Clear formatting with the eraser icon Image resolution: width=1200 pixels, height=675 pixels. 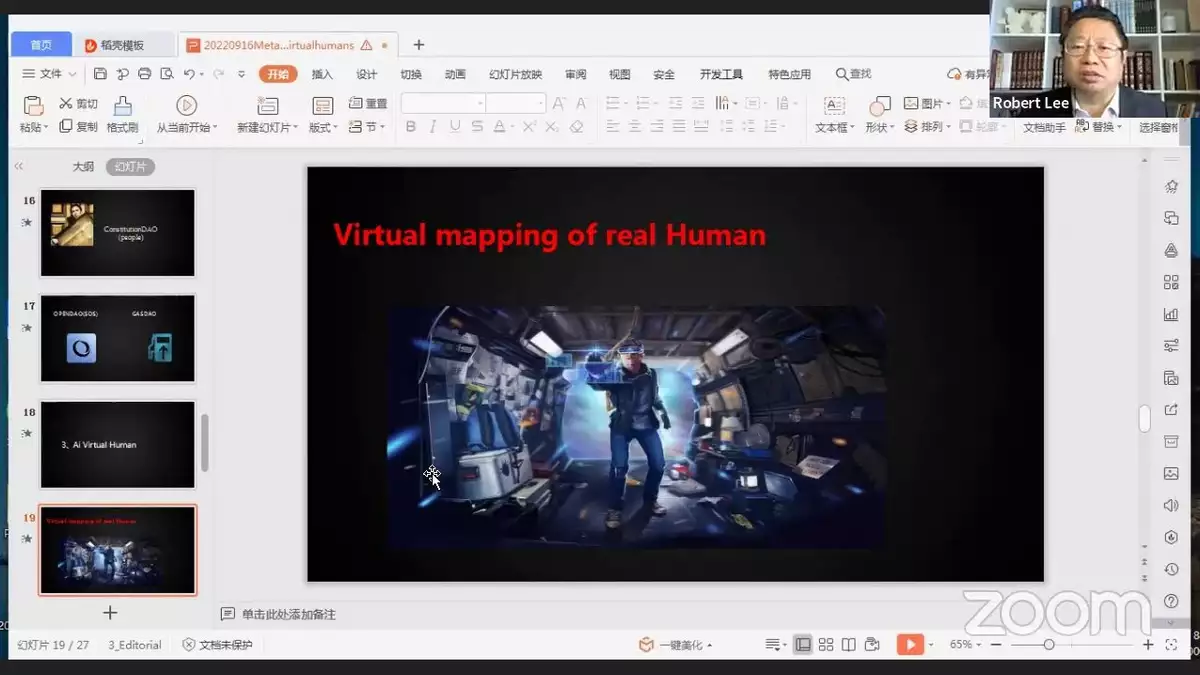click(576, 127)
